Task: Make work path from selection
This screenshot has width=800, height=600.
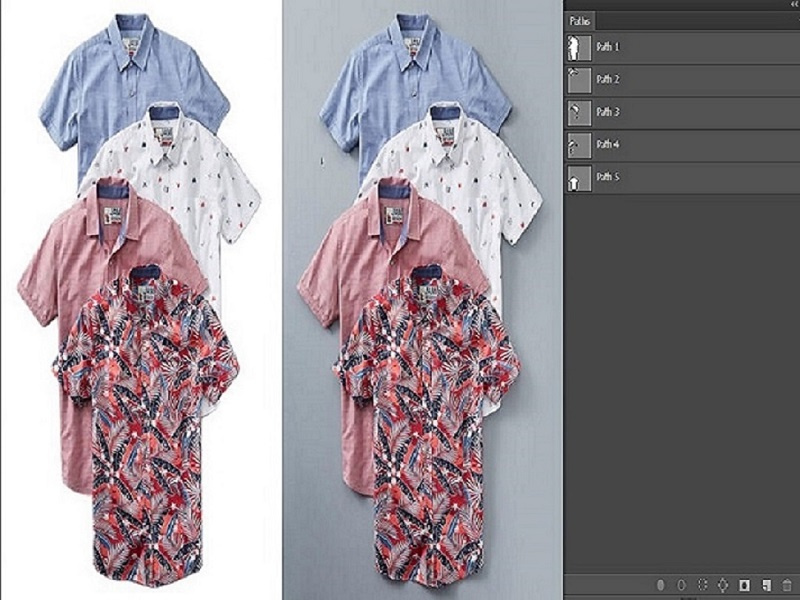Action: tap(723, 584)
